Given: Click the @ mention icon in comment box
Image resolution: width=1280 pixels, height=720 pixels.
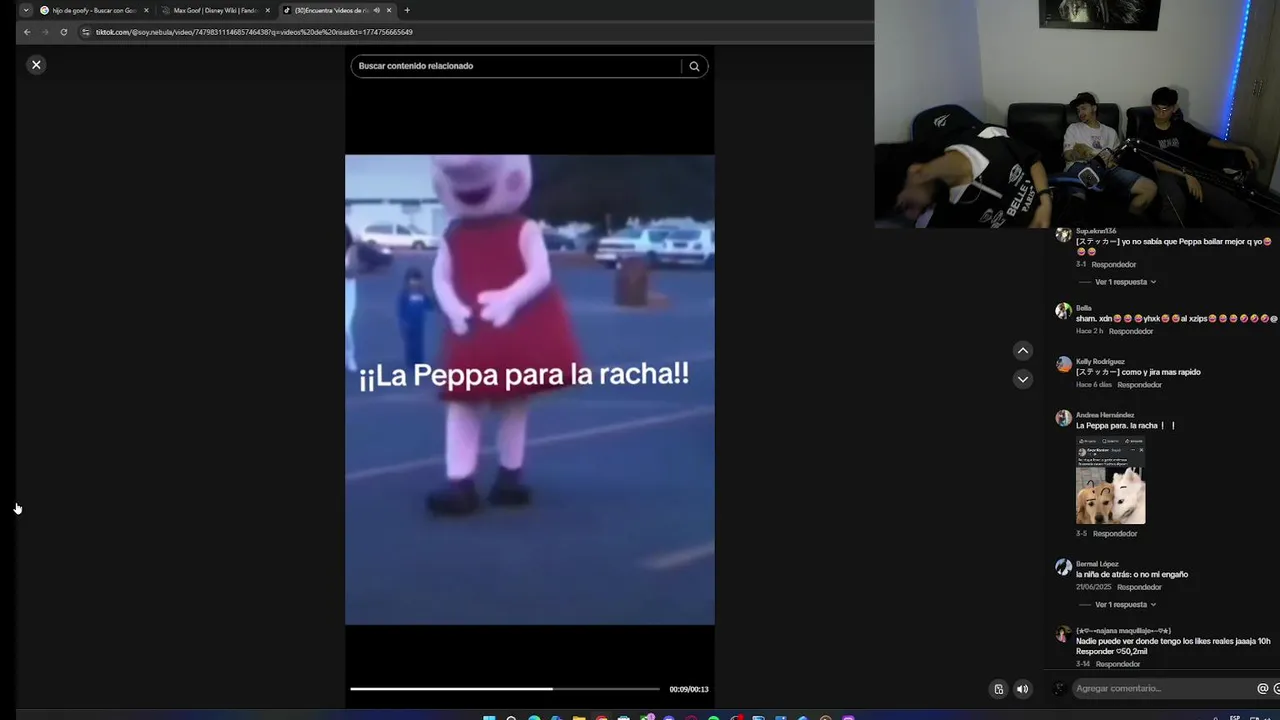Looking at the screenshot, I should coord(1262,688).
